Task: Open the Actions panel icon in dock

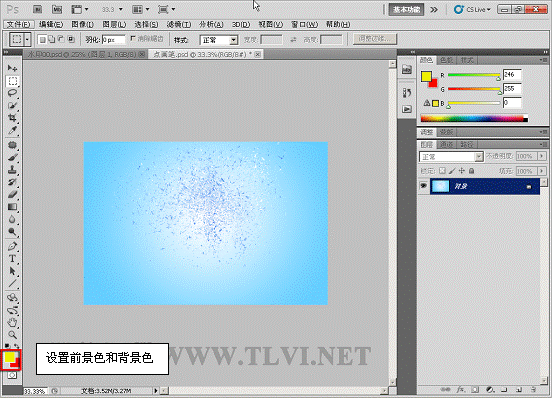Action: (x=407, y=109)
